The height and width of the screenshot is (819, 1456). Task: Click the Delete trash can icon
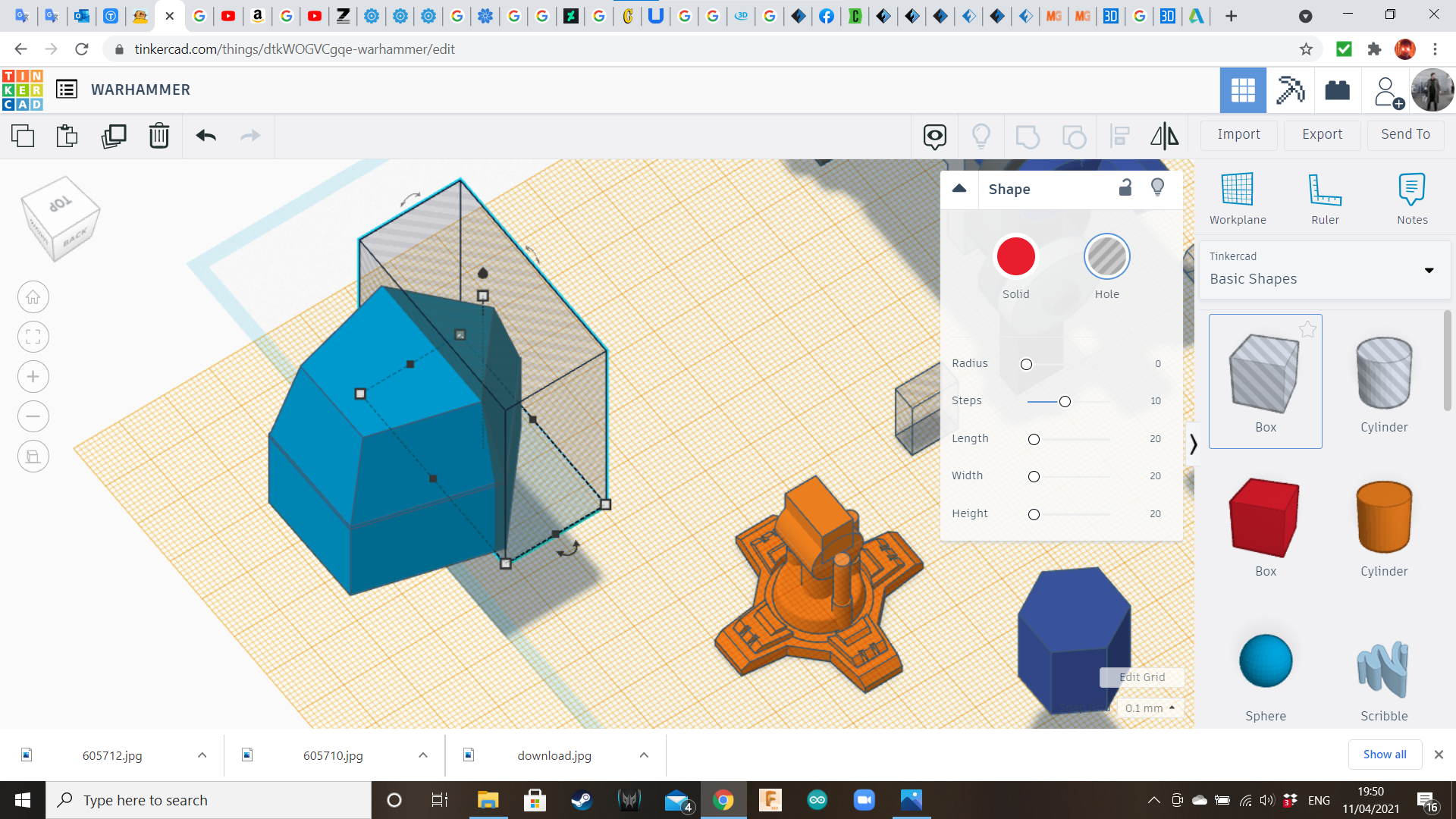[x=159, y=136]
